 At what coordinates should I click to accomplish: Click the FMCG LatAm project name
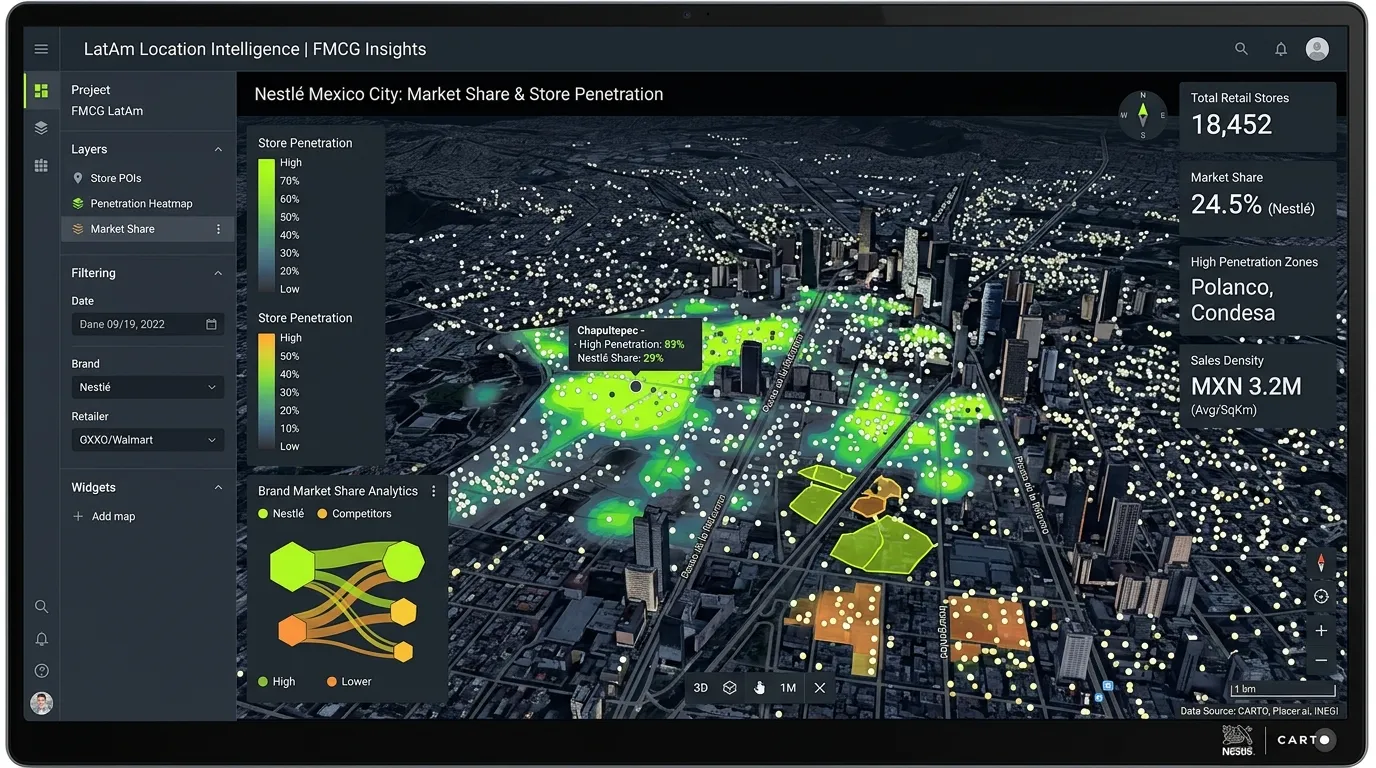pos(107,111)
